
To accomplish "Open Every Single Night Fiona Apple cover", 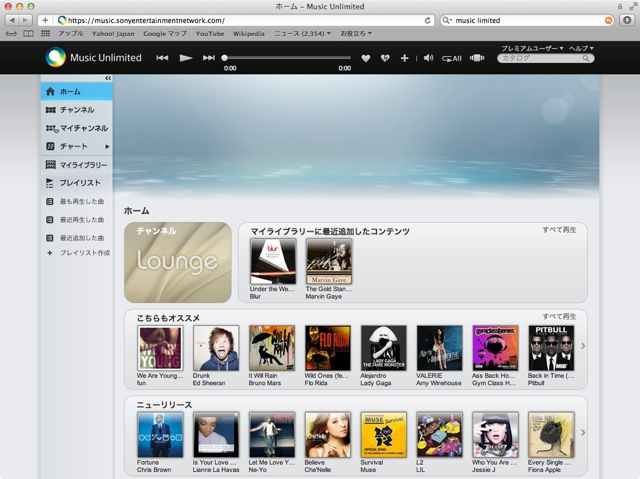I will pyautogui.click(x=551, y=435).
